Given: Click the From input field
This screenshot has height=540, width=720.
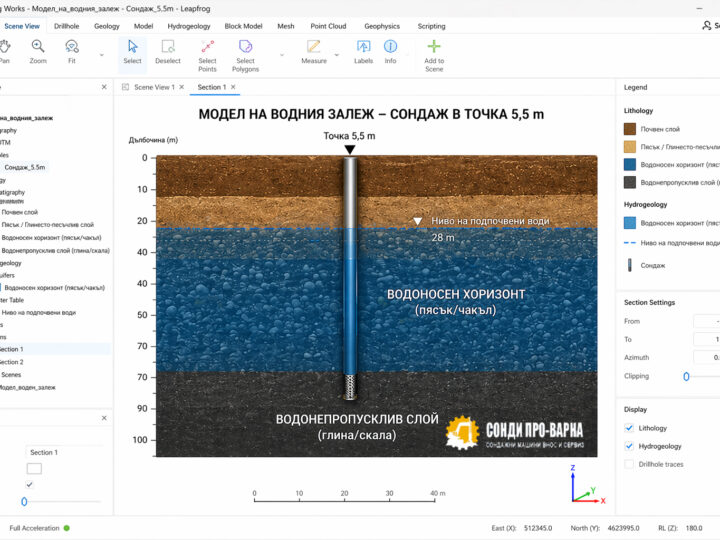Looking at the screenshot, I should [706, 321].
